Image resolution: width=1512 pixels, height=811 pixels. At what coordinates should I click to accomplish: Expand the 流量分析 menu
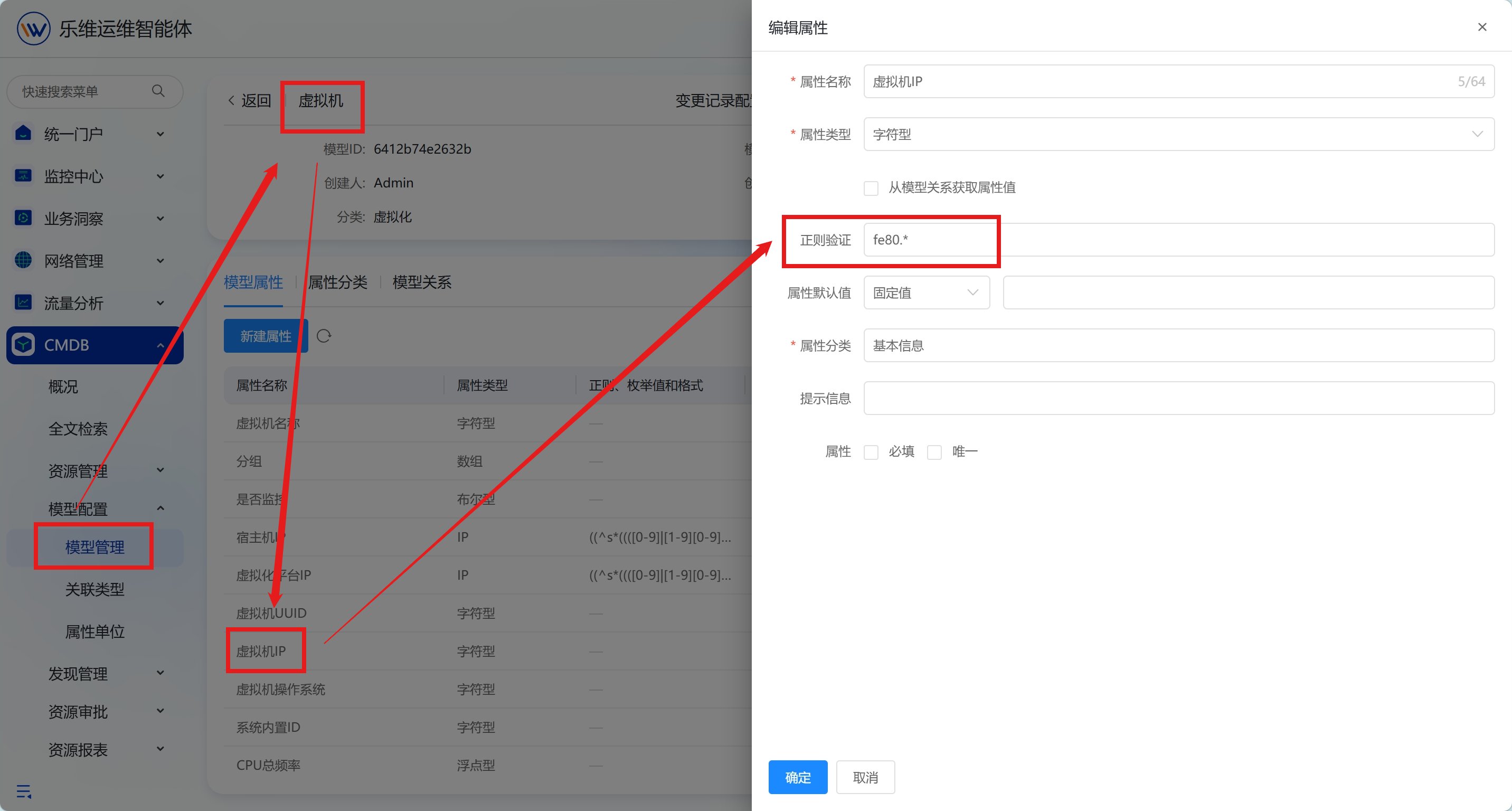pyautogui.click(x=160, y=303)
